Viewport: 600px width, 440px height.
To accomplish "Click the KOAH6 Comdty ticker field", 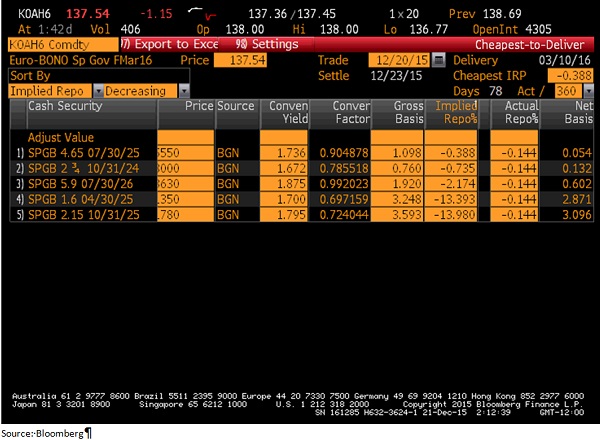I will click(58, 45).
